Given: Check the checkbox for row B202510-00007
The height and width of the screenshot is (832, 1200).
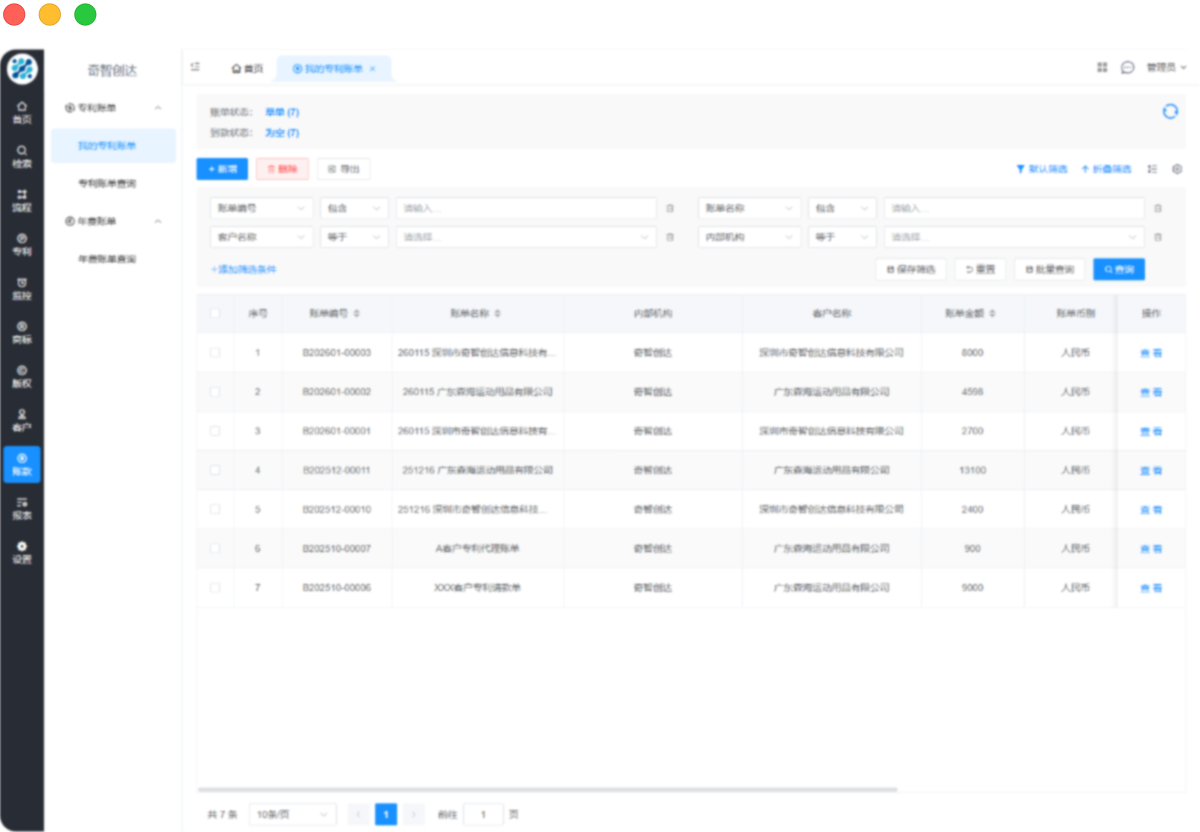Looking at the screenshot, I should tap(213, 548).
